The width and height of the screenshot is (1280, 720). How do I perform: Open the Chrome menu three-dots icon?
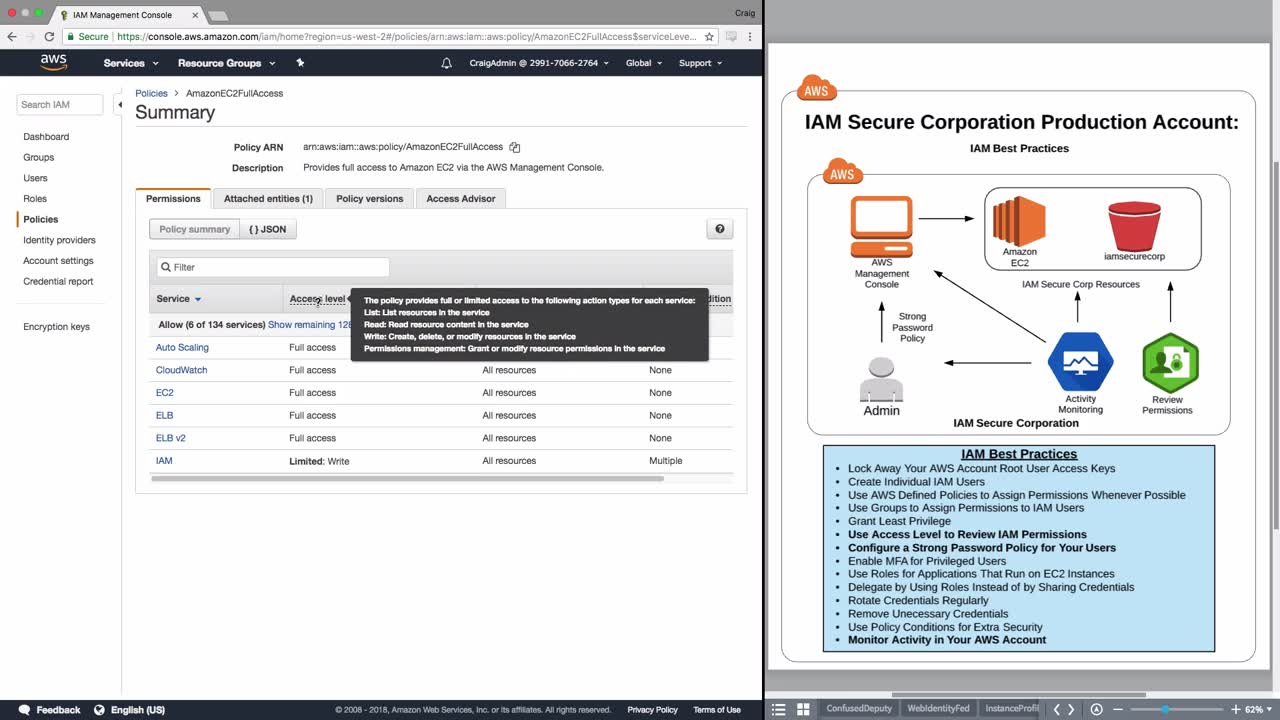[749, 36]
